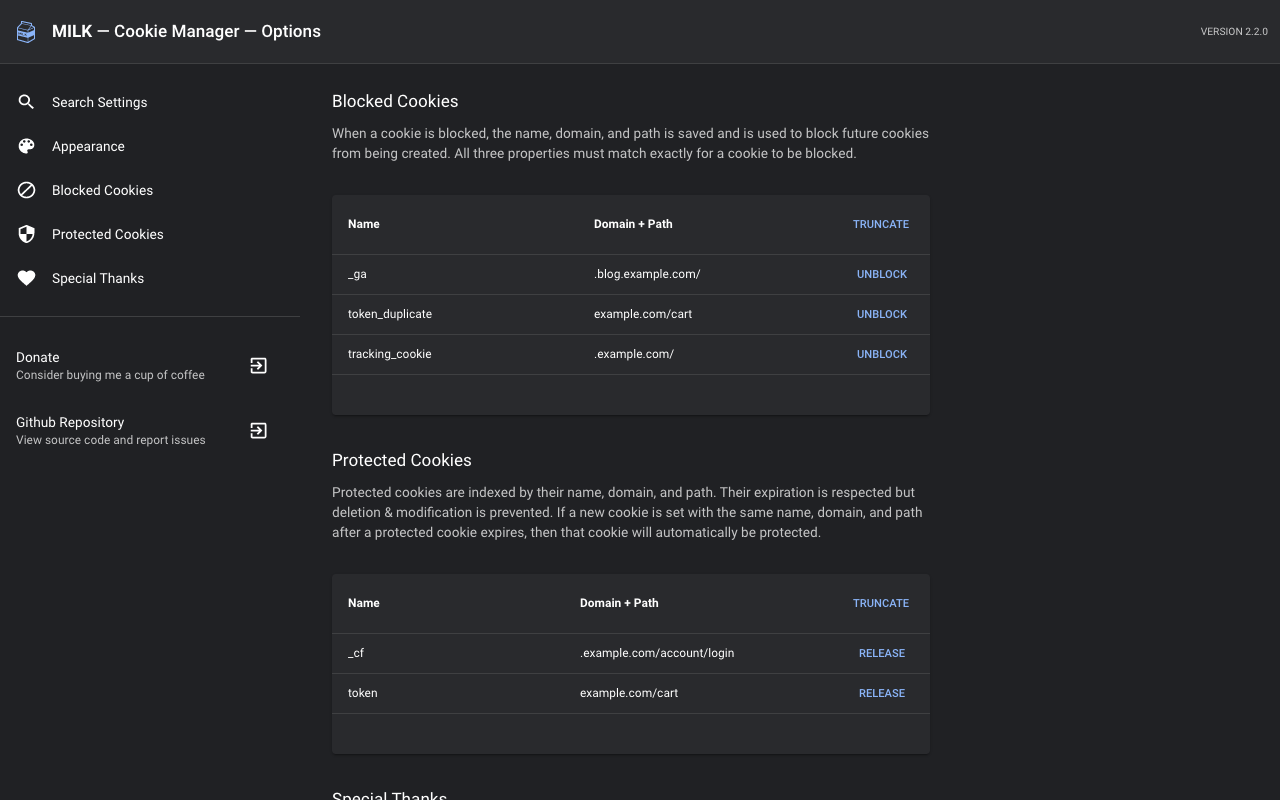Click the .example.com/ domain cell
The image size is (1280, 800).
(x=634, y=354)
